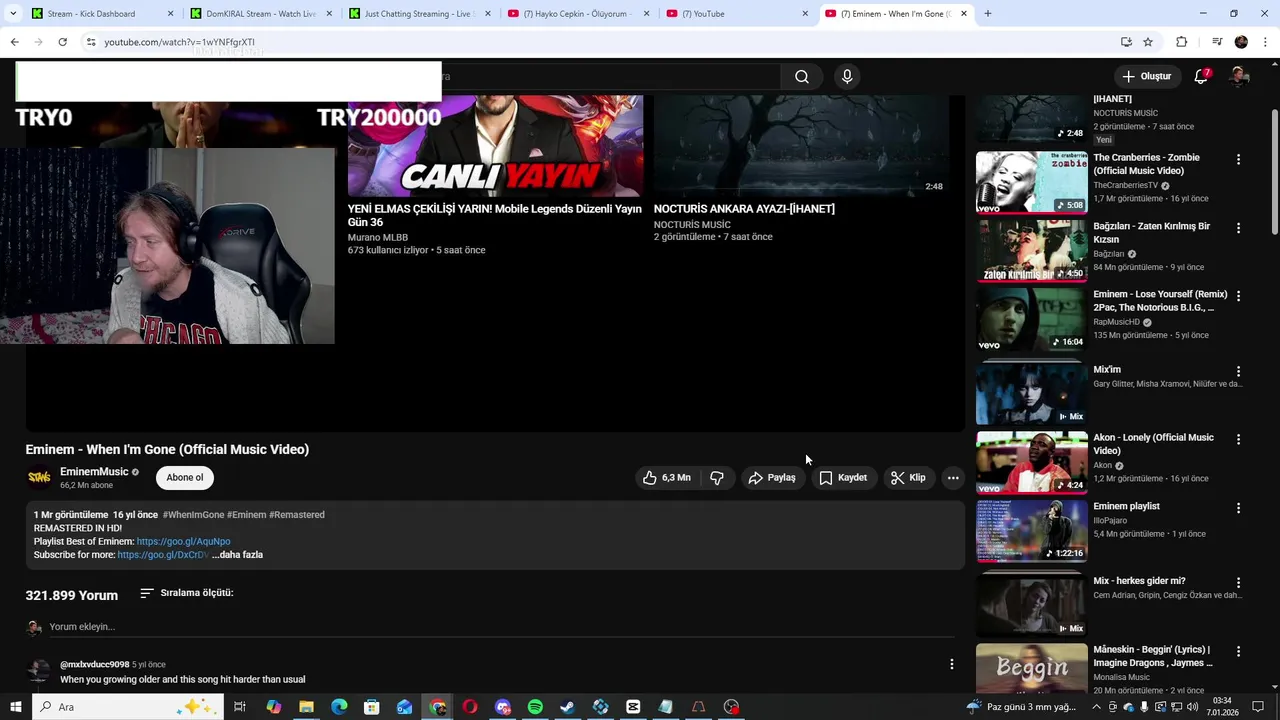Viewport: 1280px width, 720px height.
Task: Open Steam from taskbar
Action: [x=568, y=707]
